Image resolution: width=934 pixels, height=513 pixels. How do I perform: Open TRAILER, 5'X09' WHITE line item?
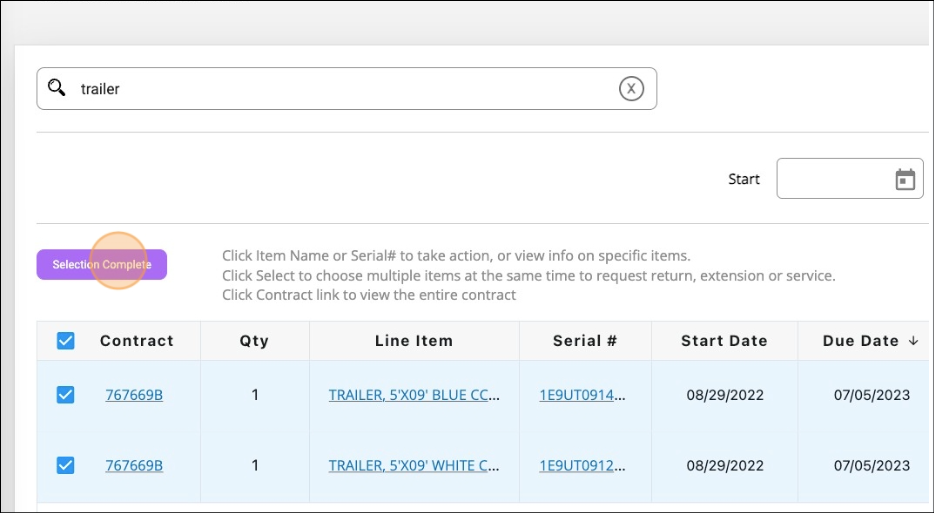click(x=414, y=465)
